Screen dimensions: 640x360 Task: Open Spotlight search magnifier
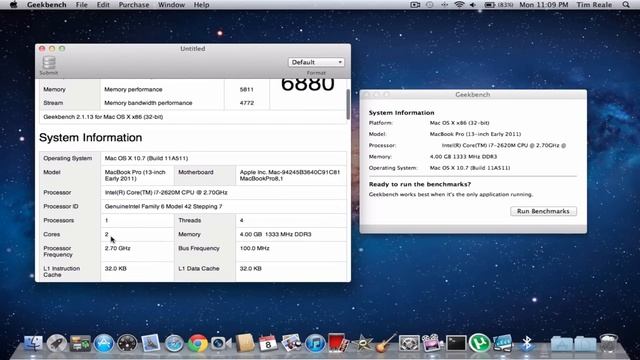pyautogui.click(x=626, y=5)
